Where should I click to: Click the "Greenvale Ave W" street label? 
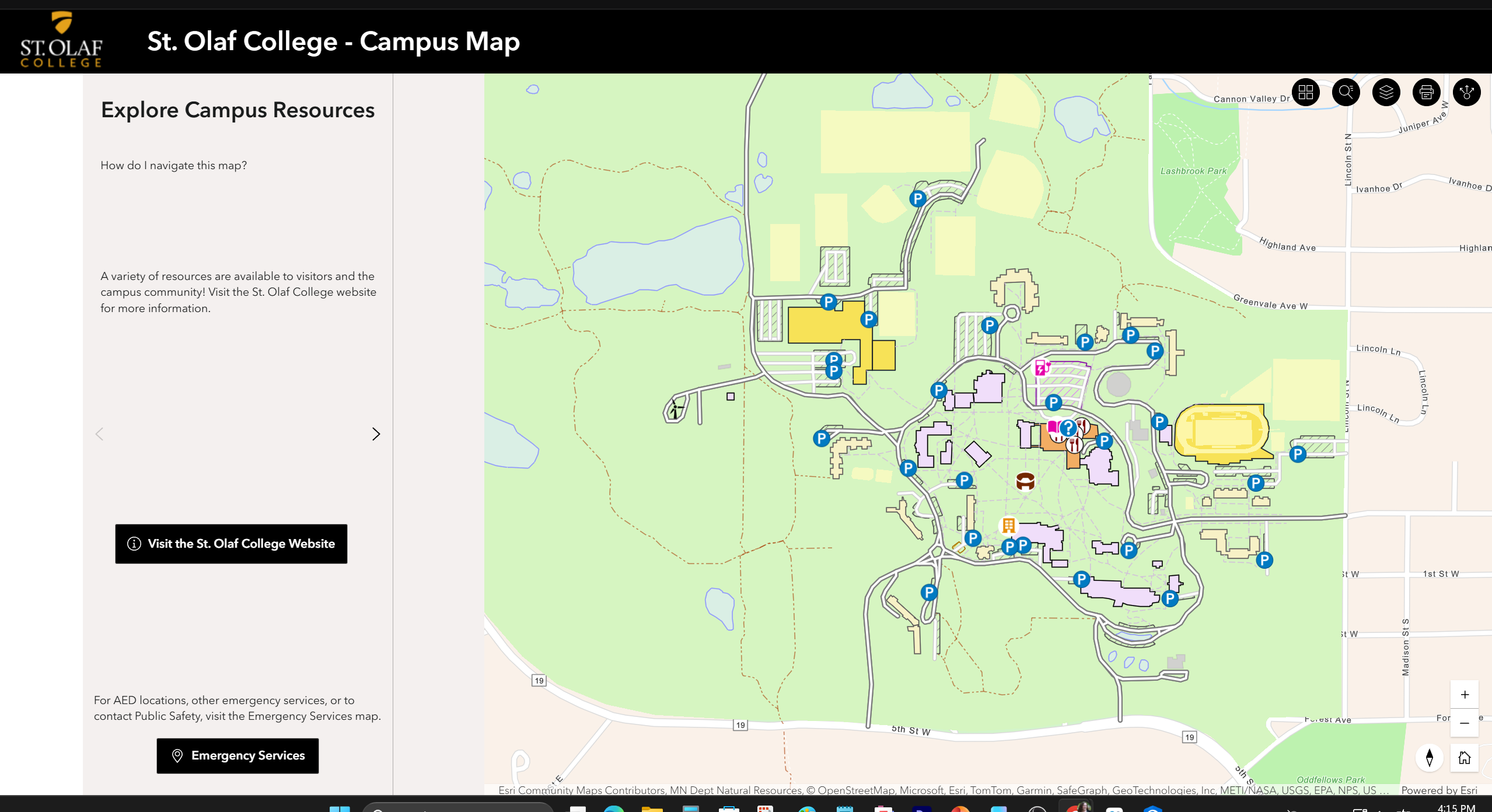(x=1270, y=302)
